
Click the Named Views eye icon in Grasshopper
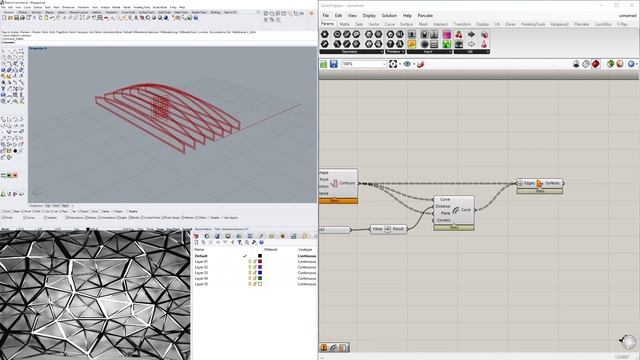coord(407,64)
